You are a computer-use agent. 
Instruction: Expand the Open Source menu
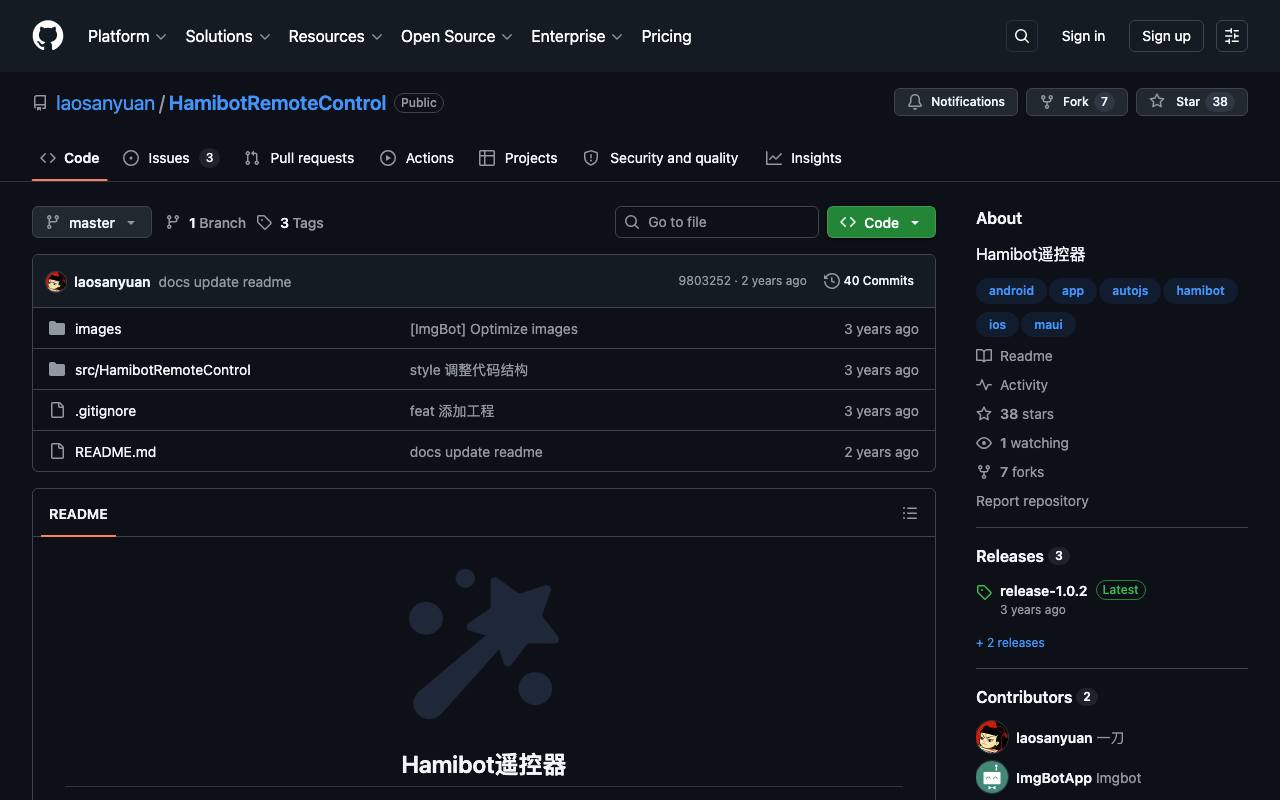457,36
